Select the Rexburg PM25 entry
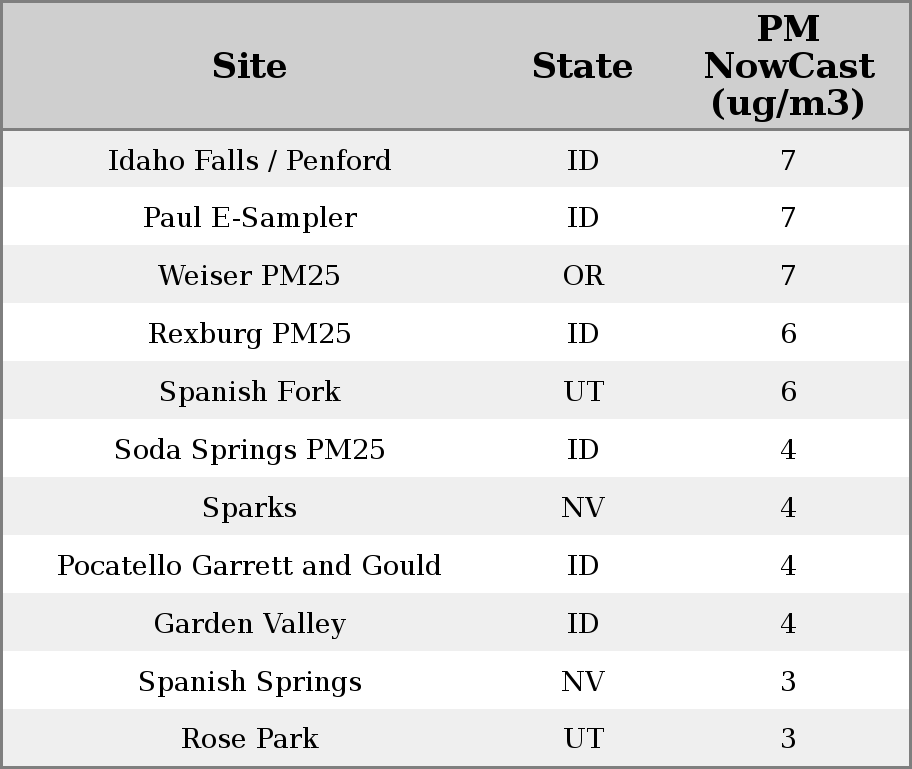 [x=249, y=334]
